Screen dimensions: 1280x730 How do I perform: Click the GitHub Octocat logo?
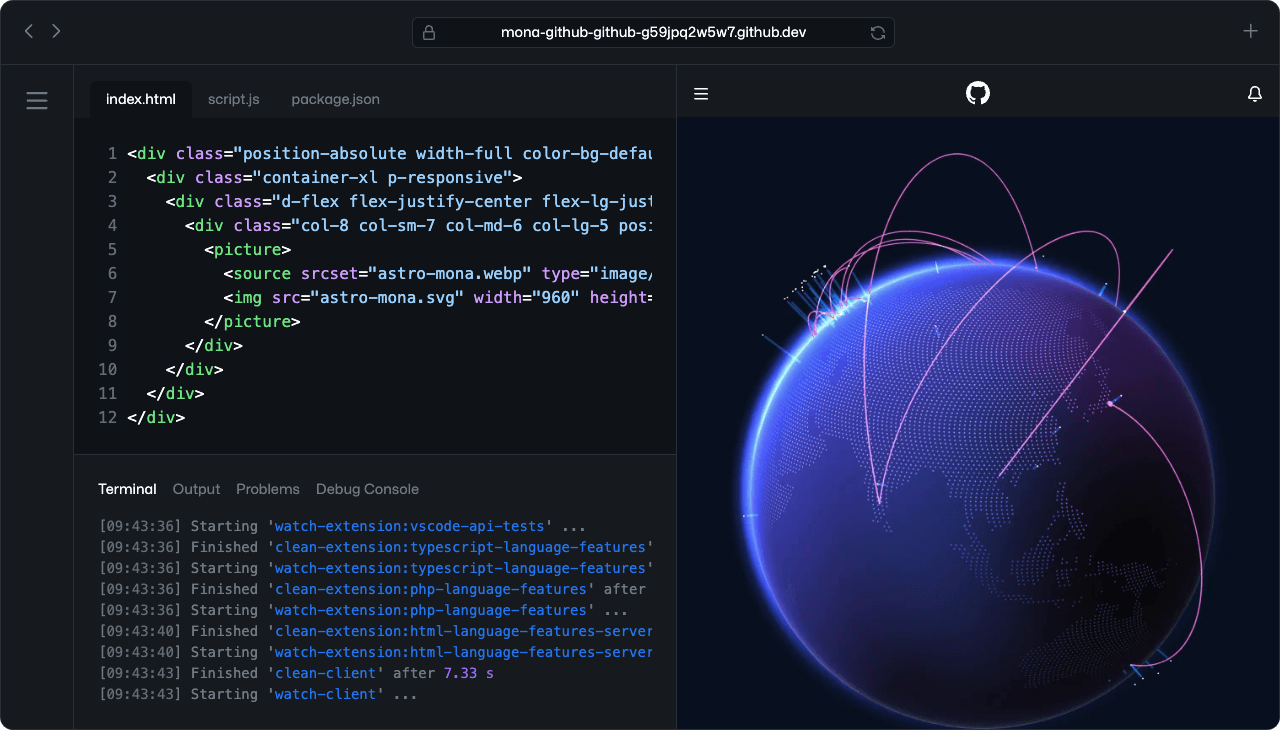[978, 93]
